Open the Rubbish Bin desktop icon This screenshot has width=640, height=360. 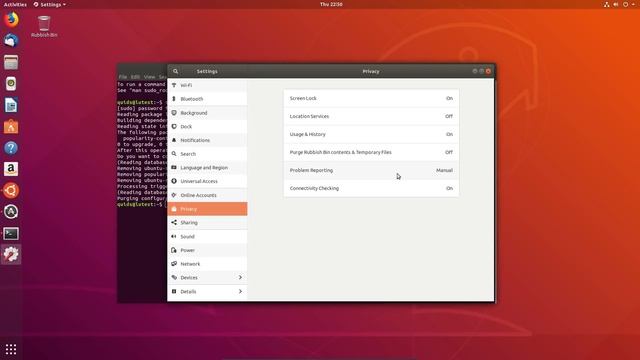(x=44, y=27)
